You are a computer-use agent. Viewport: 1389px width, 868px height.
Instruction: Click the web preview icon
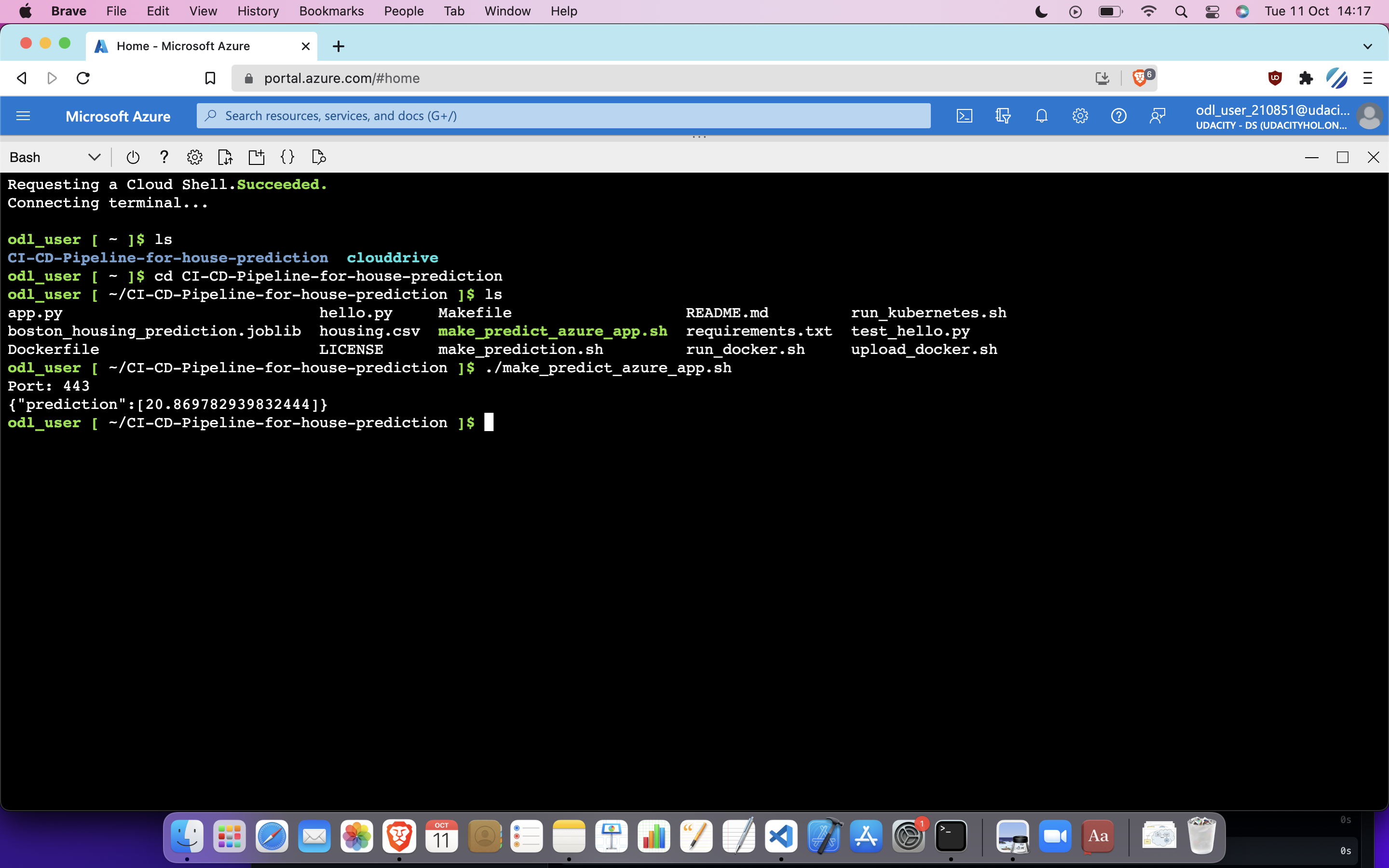318,157
